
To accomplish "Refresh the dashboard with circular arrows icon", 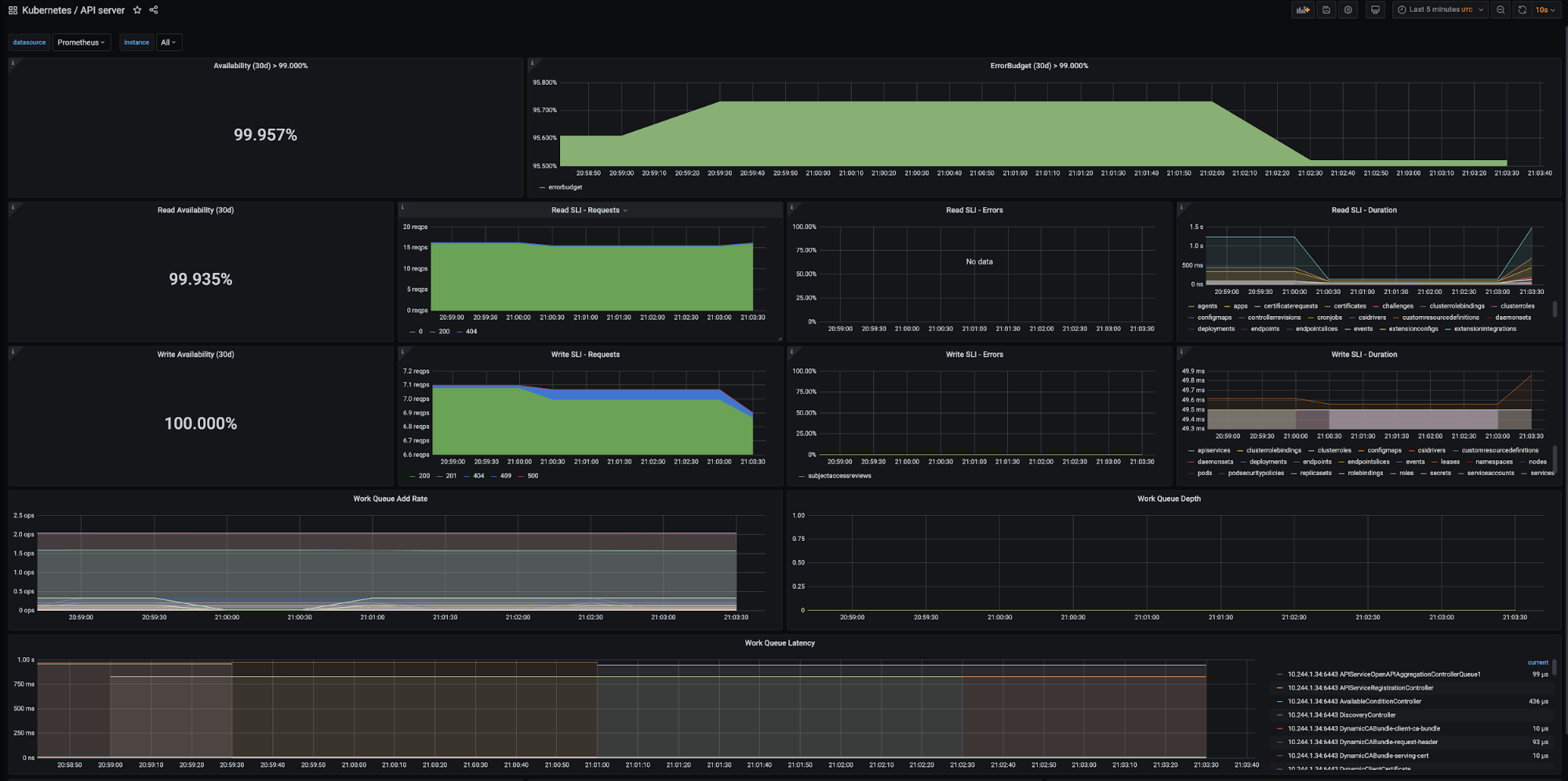I will (x=1523, y=10).
